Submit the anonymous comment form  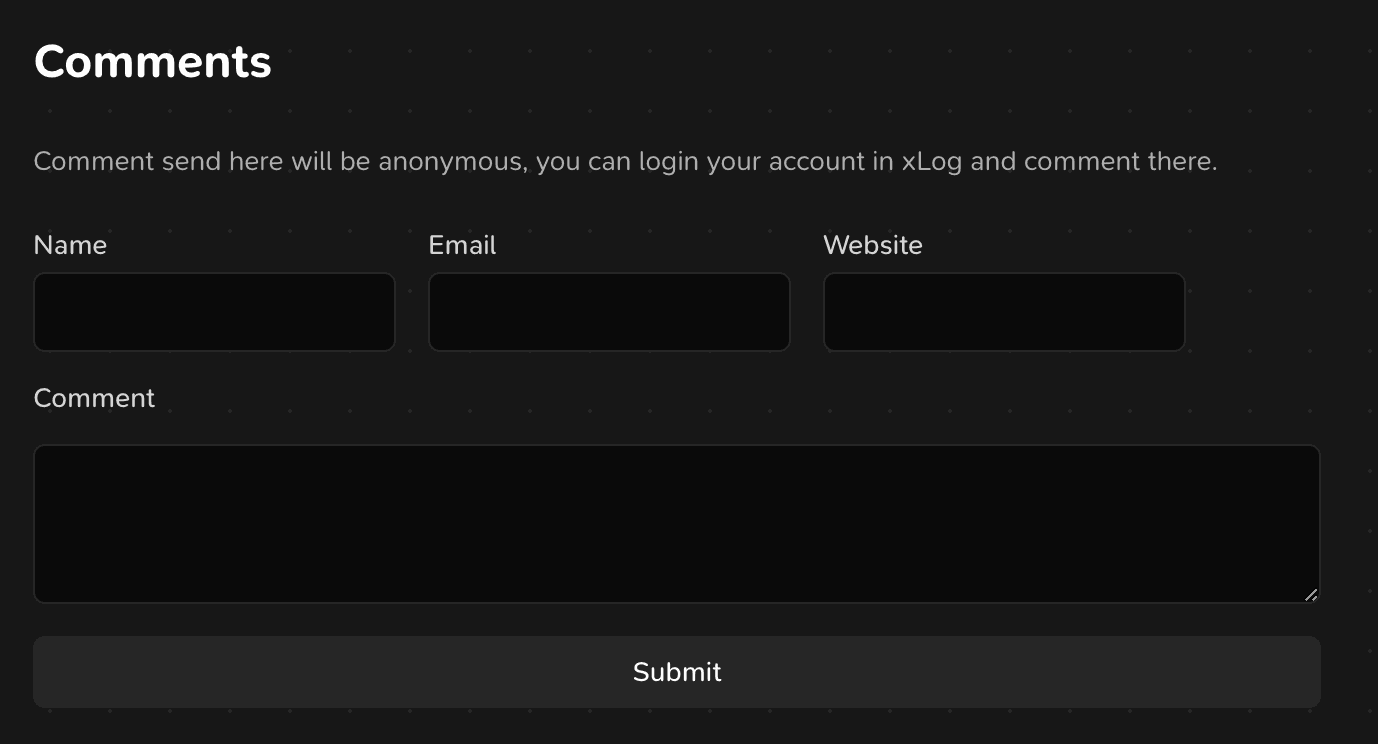pos(676,672)
